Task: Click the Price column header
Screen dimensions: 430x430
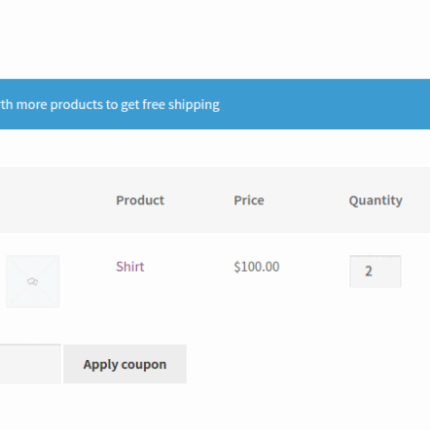Action: (x=249, y=200)
